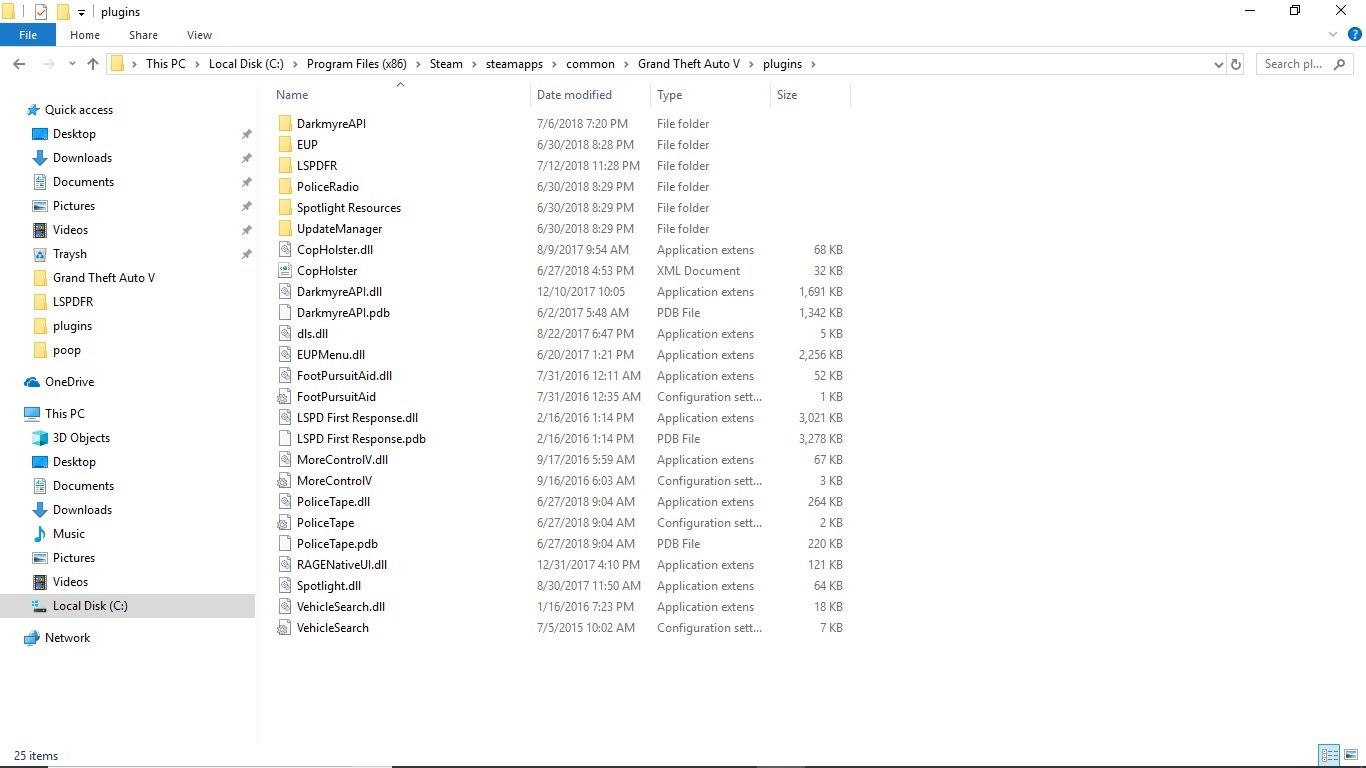Viewport: 1366px width, 768px height.
Task: Unpin Traysh from Quick access
Action: point(246,254)
